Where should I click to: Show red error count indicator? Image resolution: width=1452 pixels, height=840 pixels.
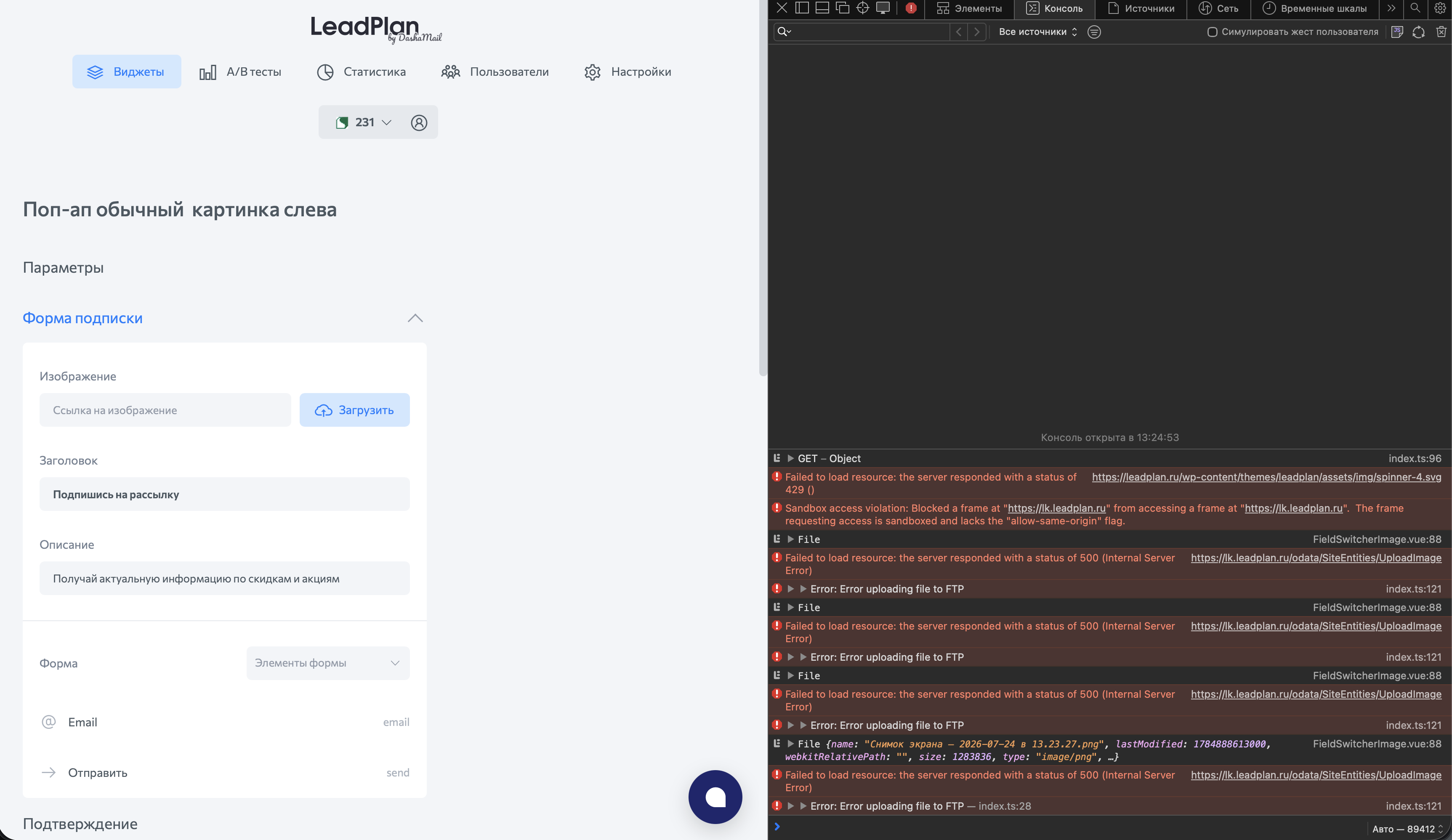click(911, 8)
